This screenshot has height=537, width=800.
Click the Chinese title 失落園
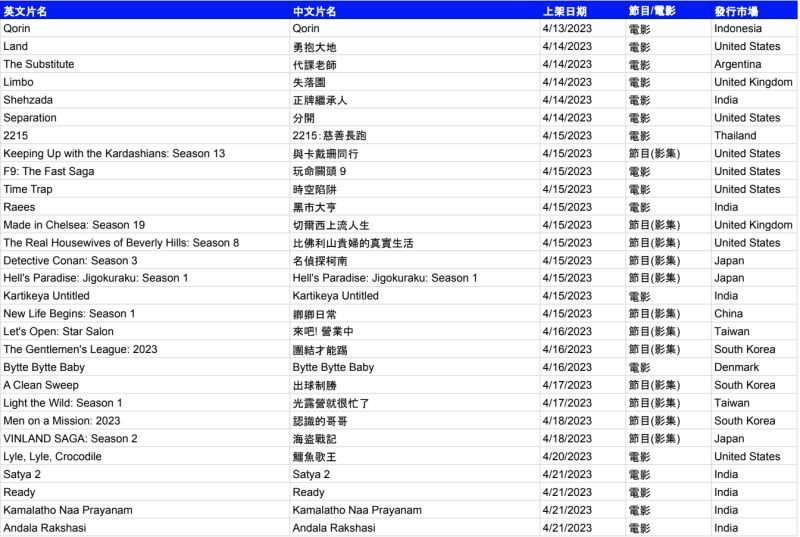pos(309,83)
